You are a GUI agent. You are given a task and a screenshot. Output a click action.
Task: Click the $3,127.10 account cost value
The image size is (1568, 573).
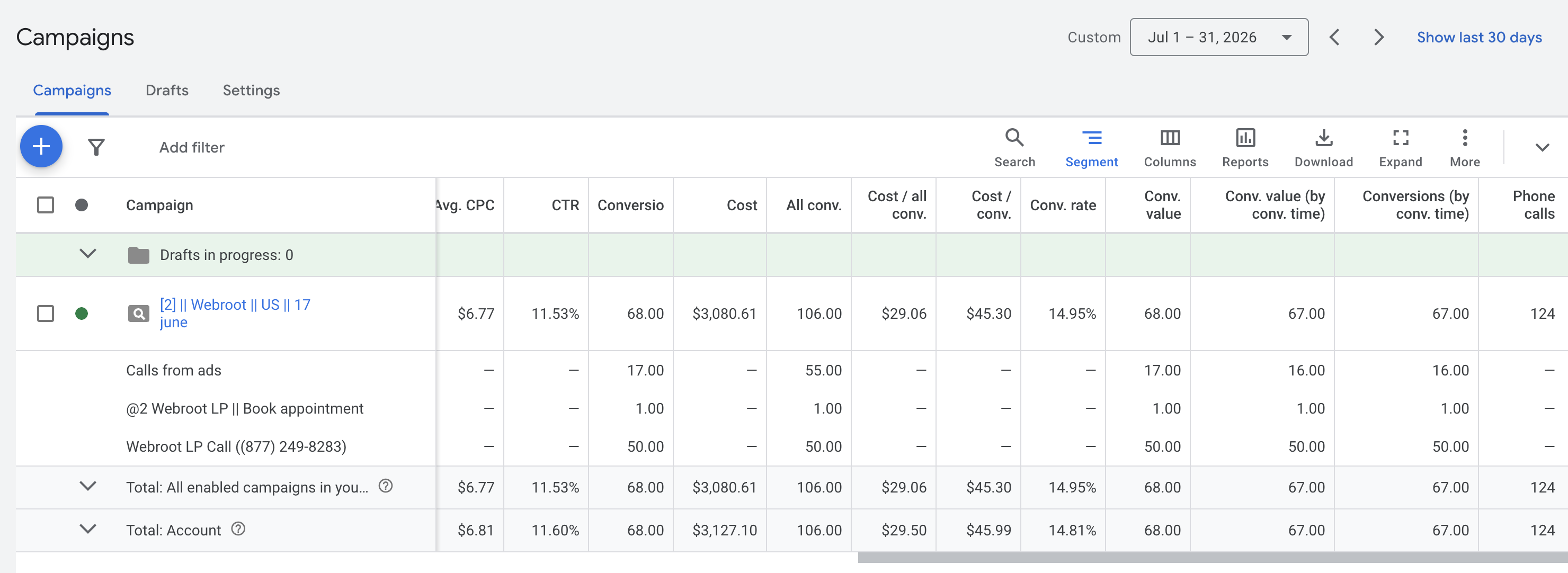point(724,531)
